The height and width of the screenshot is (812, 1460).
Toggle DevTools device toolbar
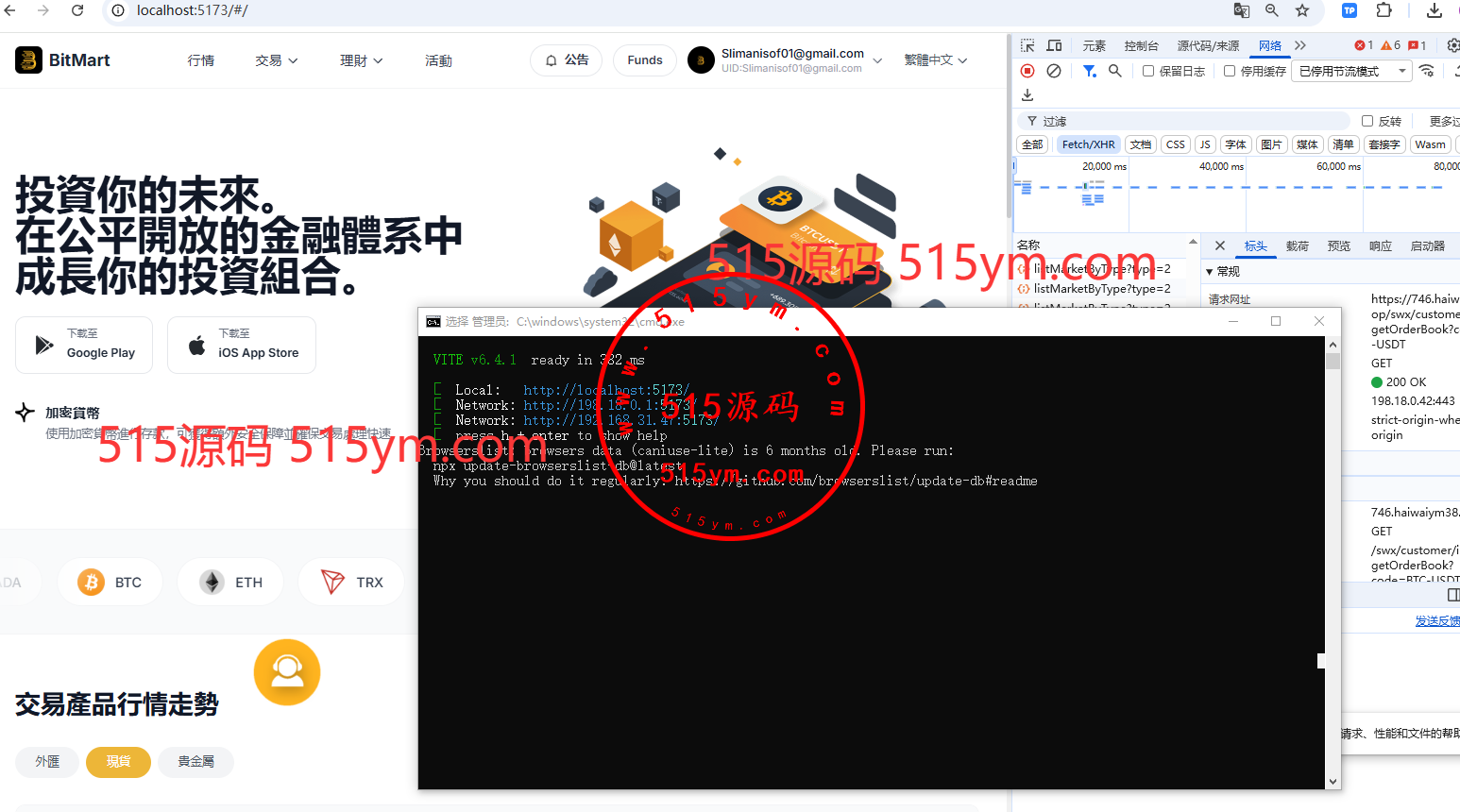point(1054,45)
